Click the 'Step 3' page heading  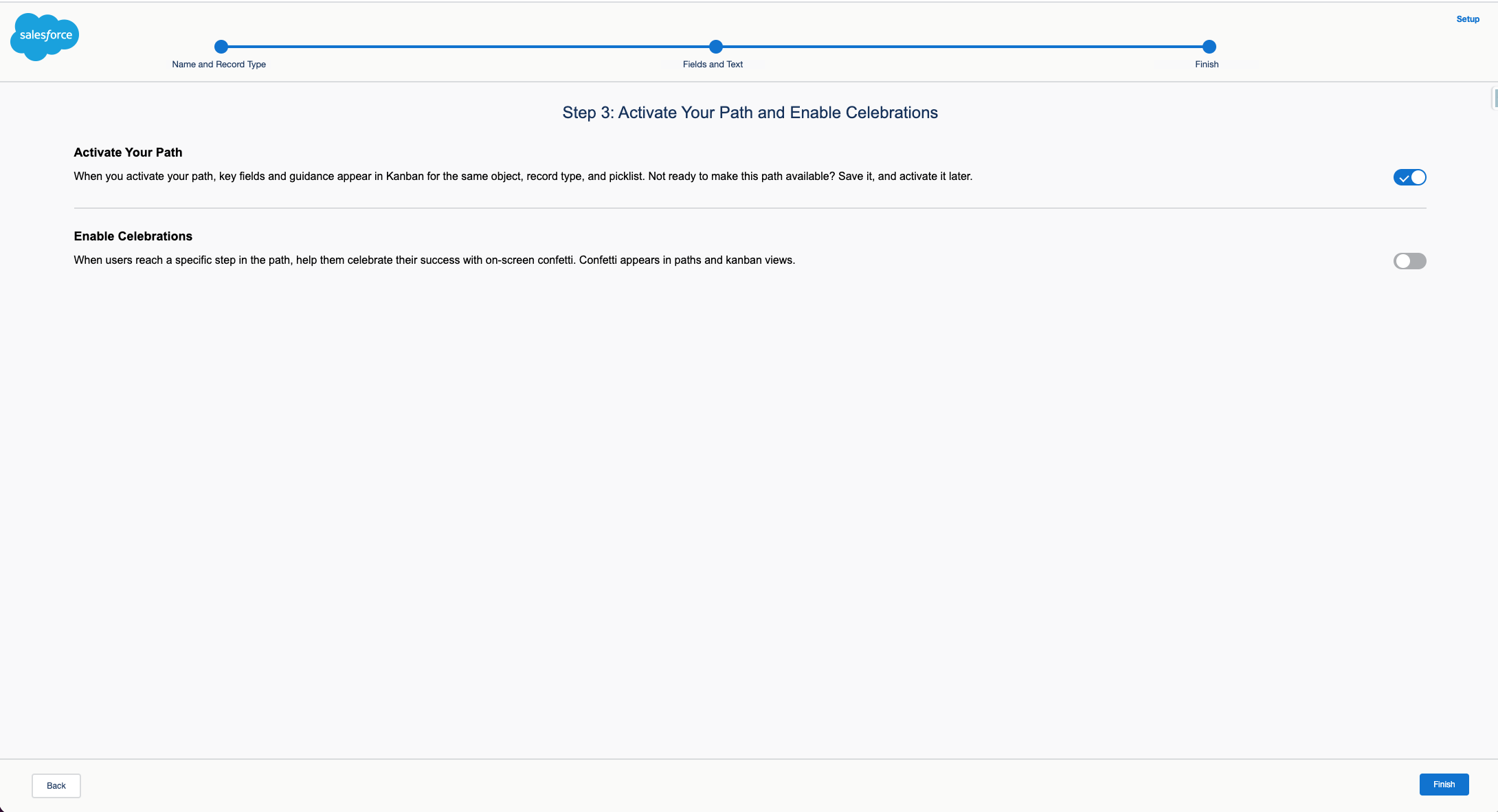coord(750,113)
